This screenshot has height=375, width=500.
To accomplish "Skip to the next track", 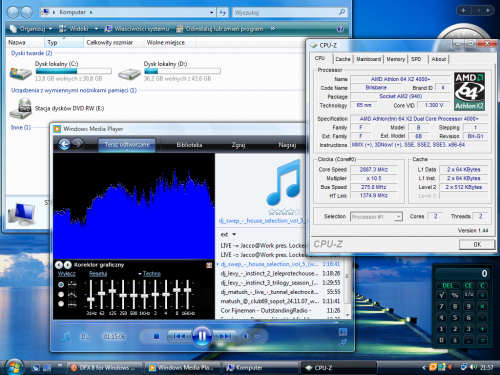I will [x=225, y=336].
